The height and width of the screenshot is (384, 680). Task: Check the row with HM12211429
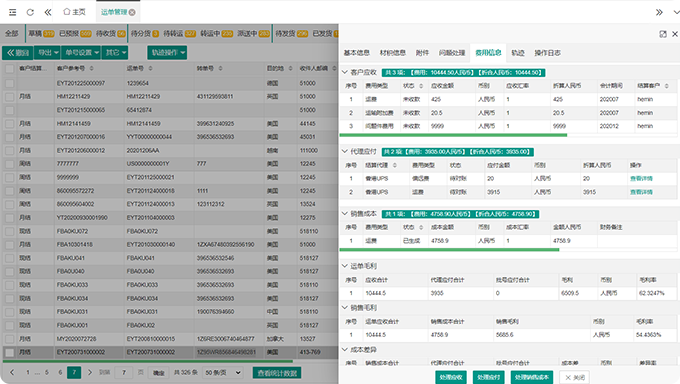pos(10,96)
